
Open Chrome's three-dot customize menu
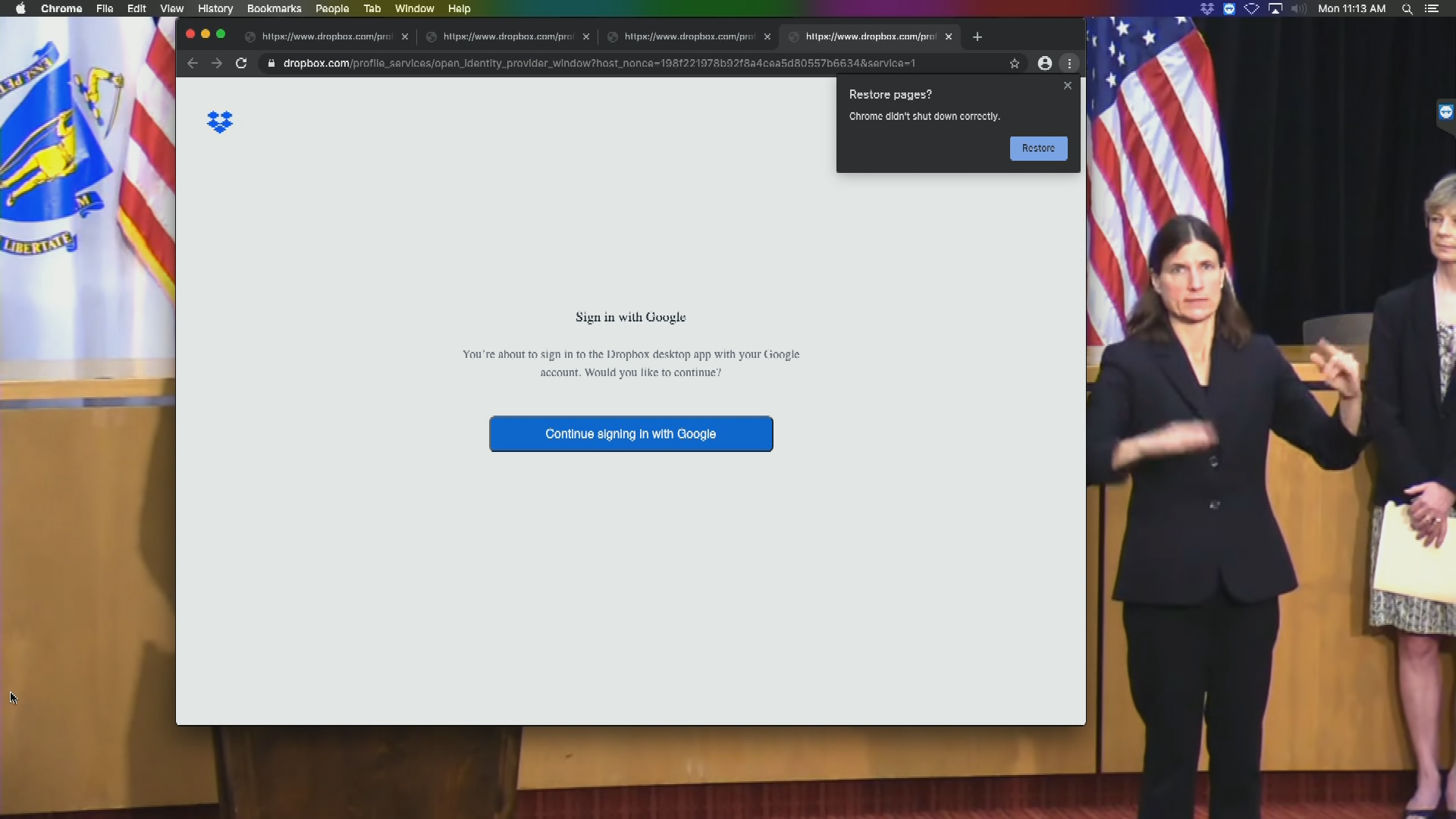1069,63
